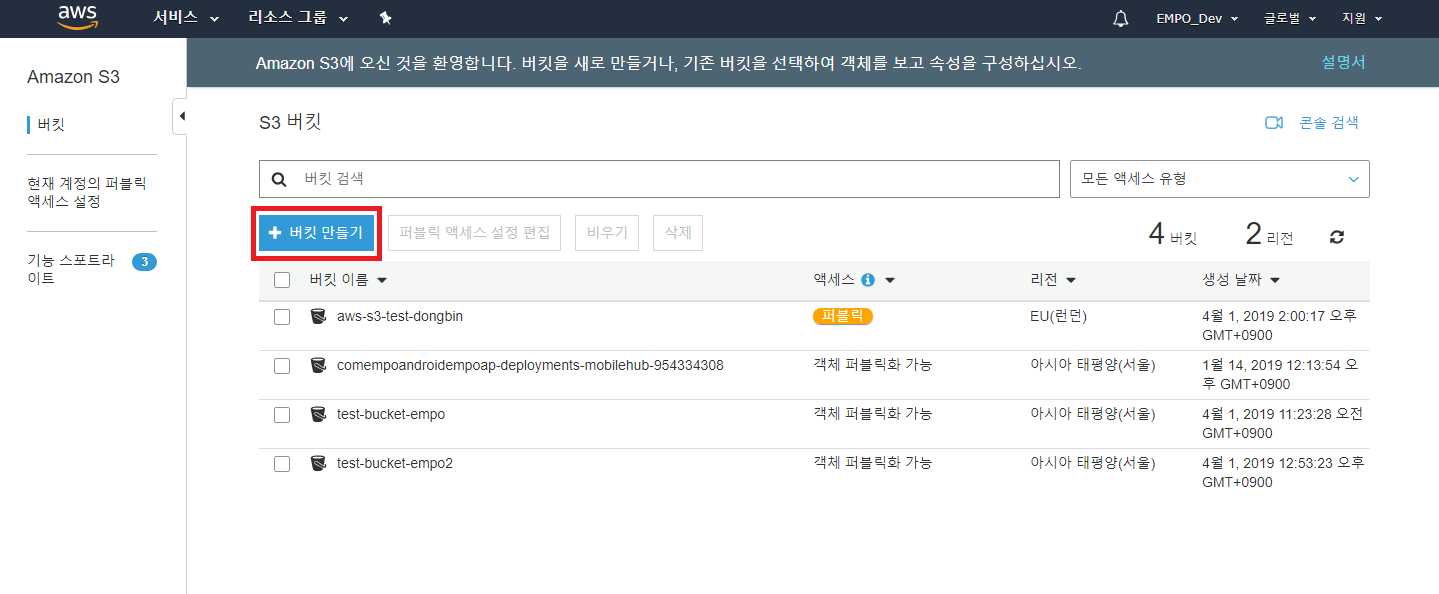Click 퍼블릭 액세스 설정 편집 button
The width and height of the screenshot is (1439, 594).
pyautogui.click(x=474, y=232)
